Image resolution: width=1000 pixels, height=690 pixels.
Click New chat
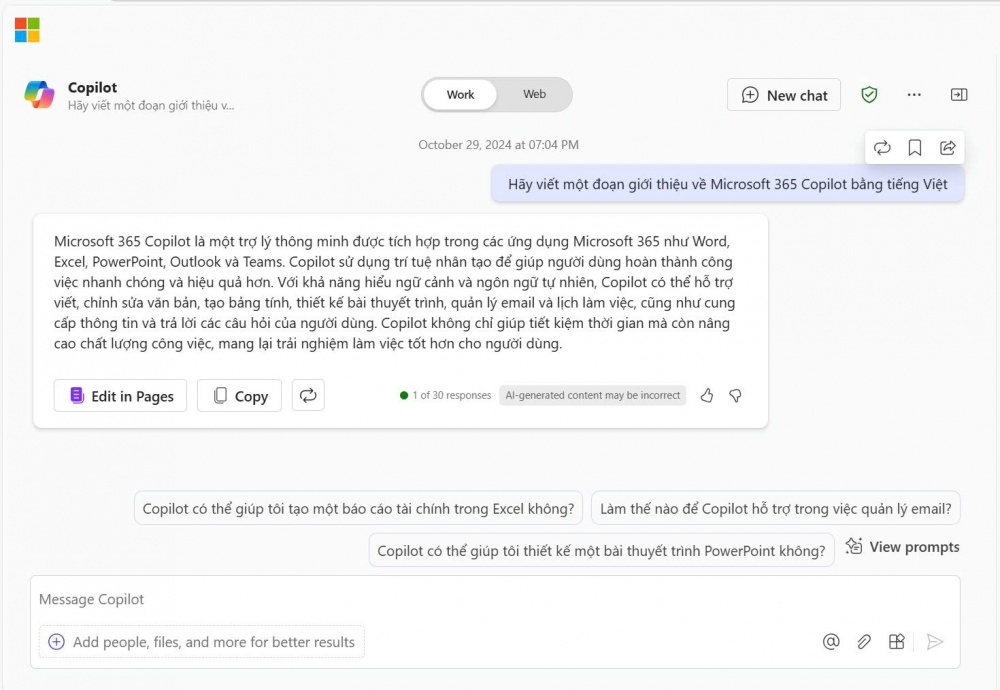(x=784, y=94)
